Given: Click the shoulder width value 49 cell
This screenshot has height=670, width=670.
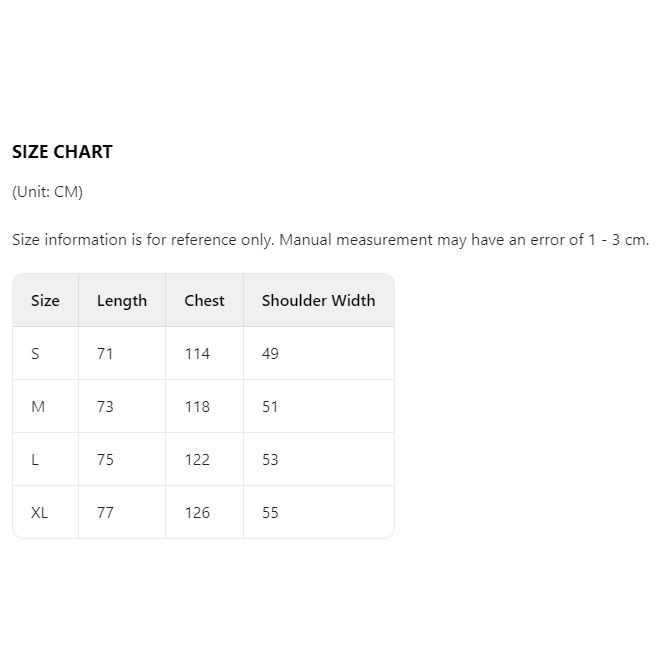Looking at the screenshot, I should pos(270,353).
